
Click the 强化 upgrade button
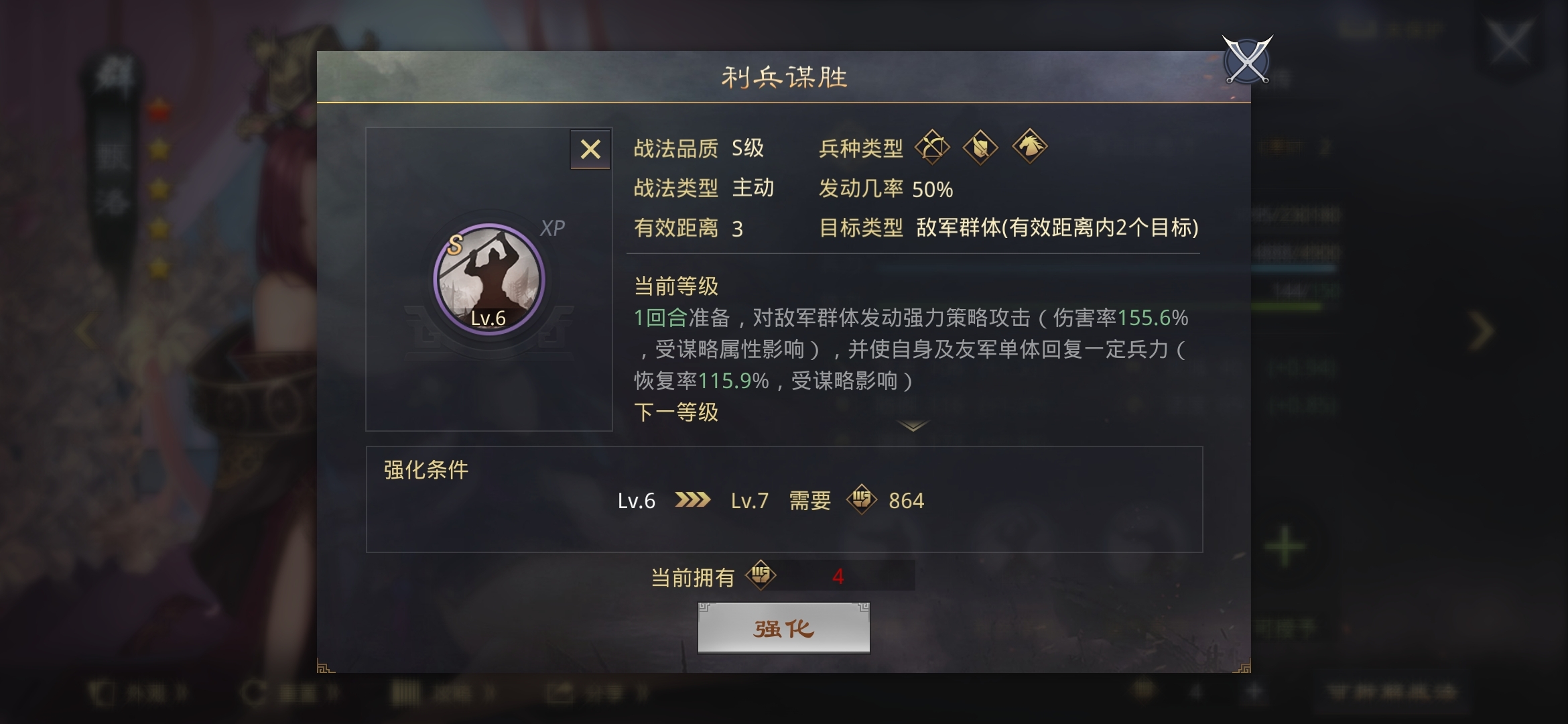pyautogui.click(x=784, y=628)
